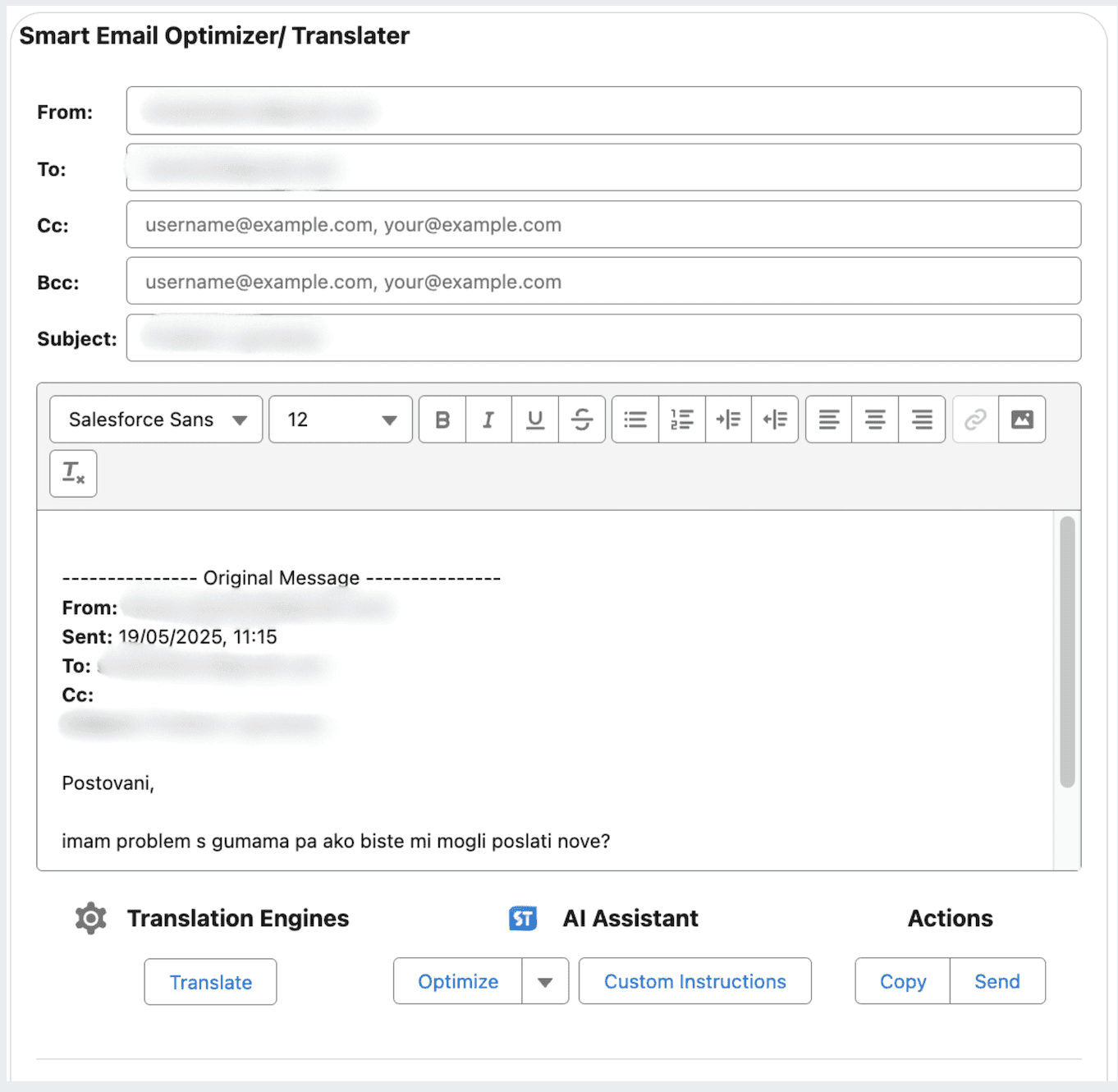Viewport: 1118px width, 1092px height.
Task: Open the font size 12 dropdown
Action: [340, 420]
